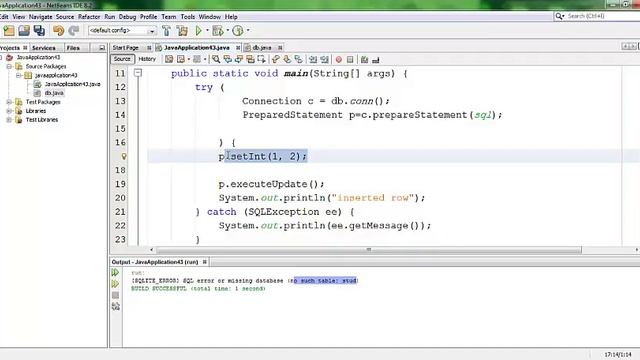Click line 19 p.executeUpdate() code
640x360 pixels.
coord(271,184)
